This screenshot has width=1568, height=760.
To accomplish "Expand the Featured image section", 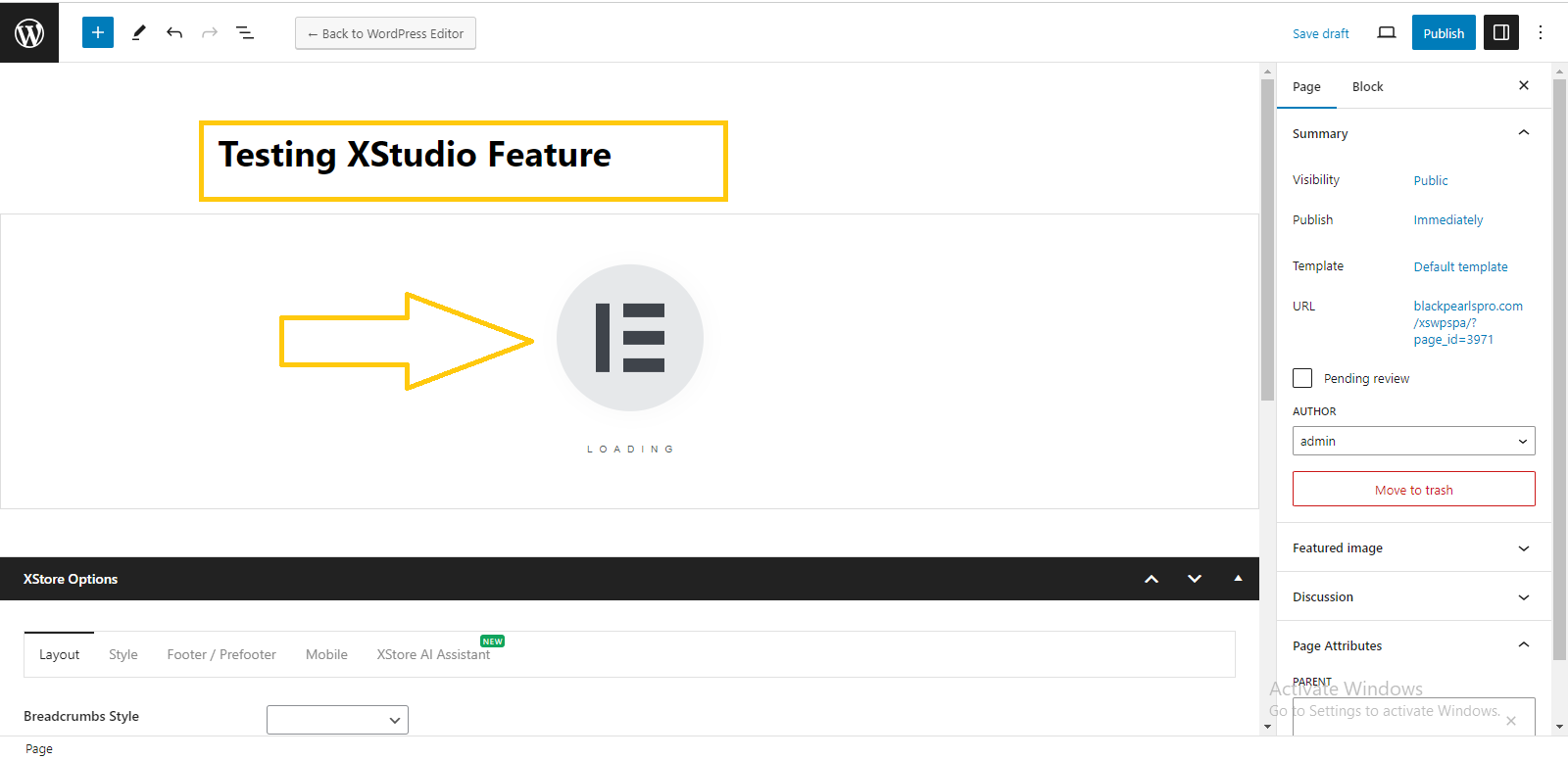I will 1414,547.
